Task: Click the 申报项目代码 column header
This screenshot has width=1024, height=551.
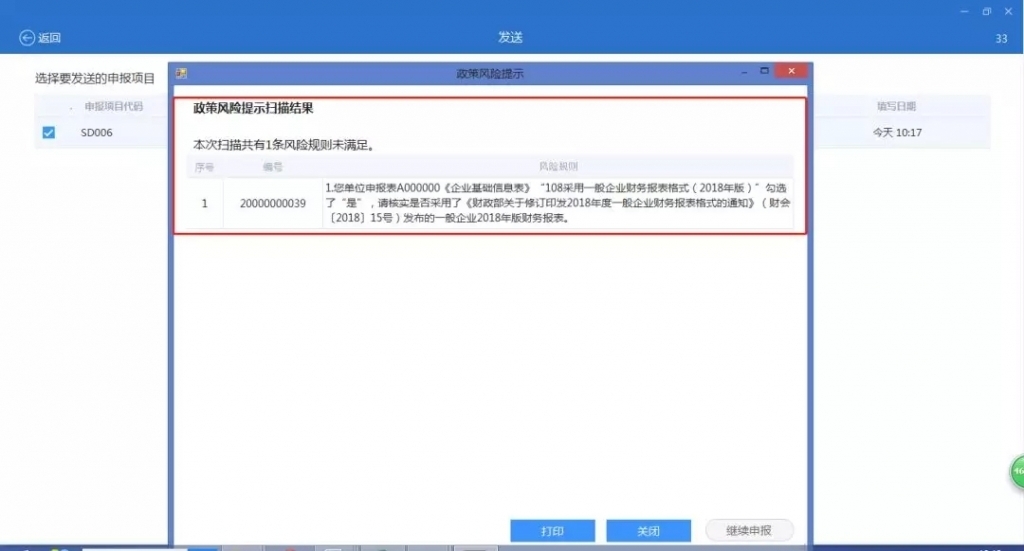Action: tap(114, 106)
